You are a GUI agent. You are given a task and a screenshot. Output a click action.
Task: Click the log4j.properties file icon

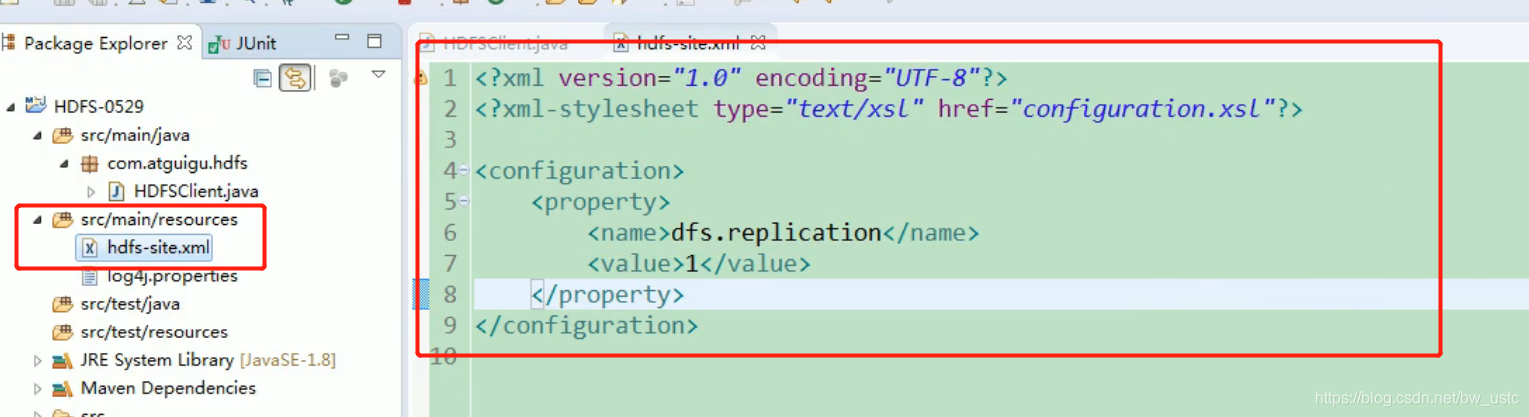click(90, 275)
